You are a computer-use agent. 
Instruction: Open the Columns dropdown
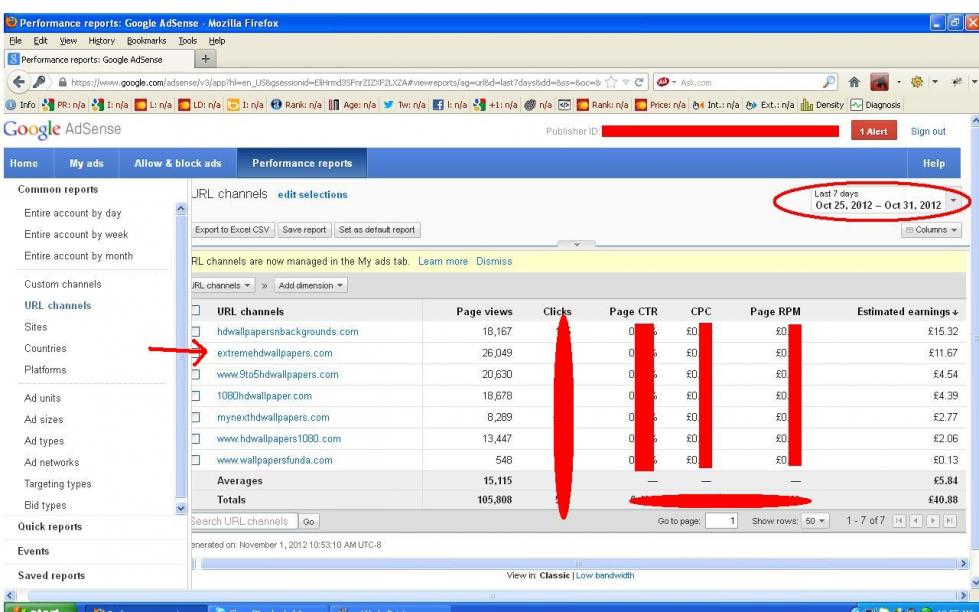coord(931,230)
